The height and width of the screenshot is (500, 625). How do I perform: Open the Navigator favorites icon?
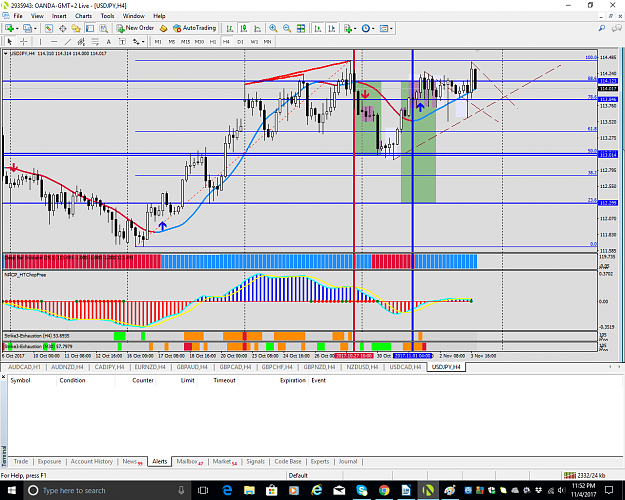76,28
